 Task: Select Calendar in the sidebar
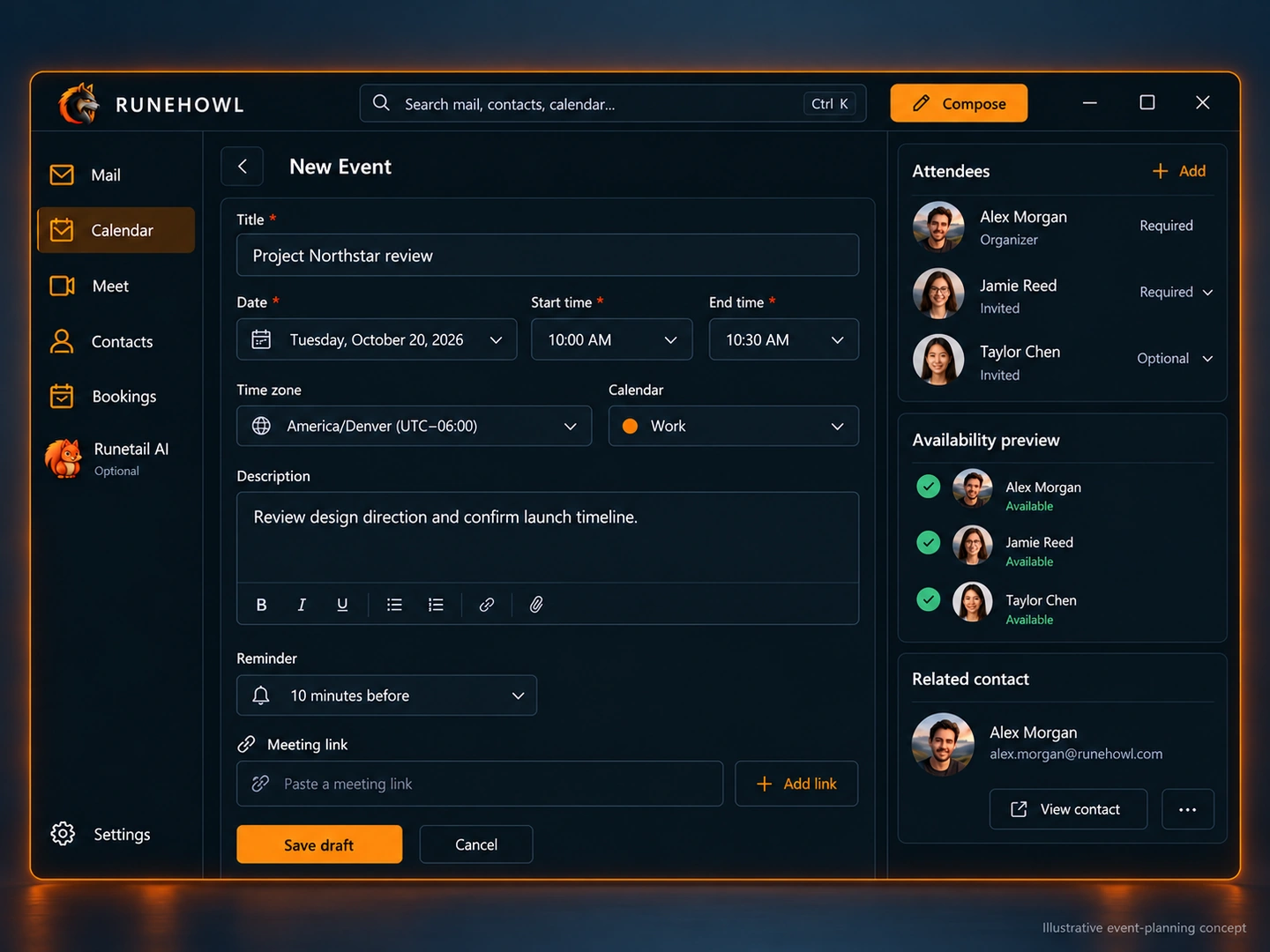(x=116, y=230)
